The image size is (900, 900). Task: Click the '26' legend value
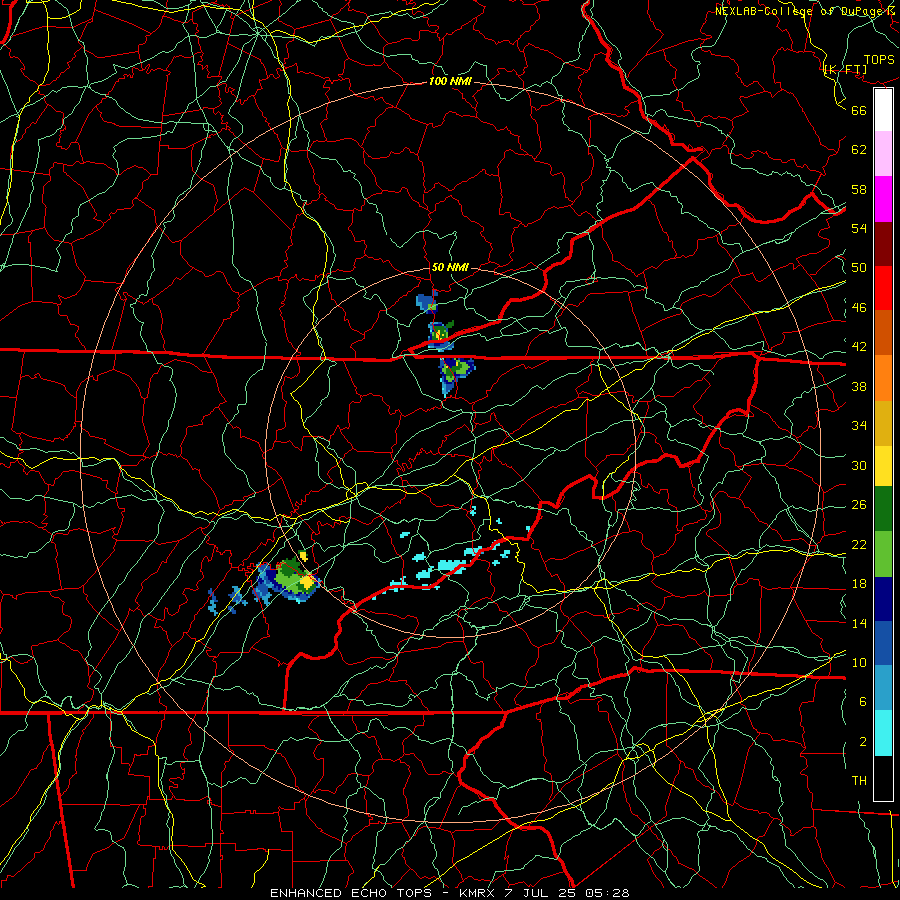[x=859, y=505]
